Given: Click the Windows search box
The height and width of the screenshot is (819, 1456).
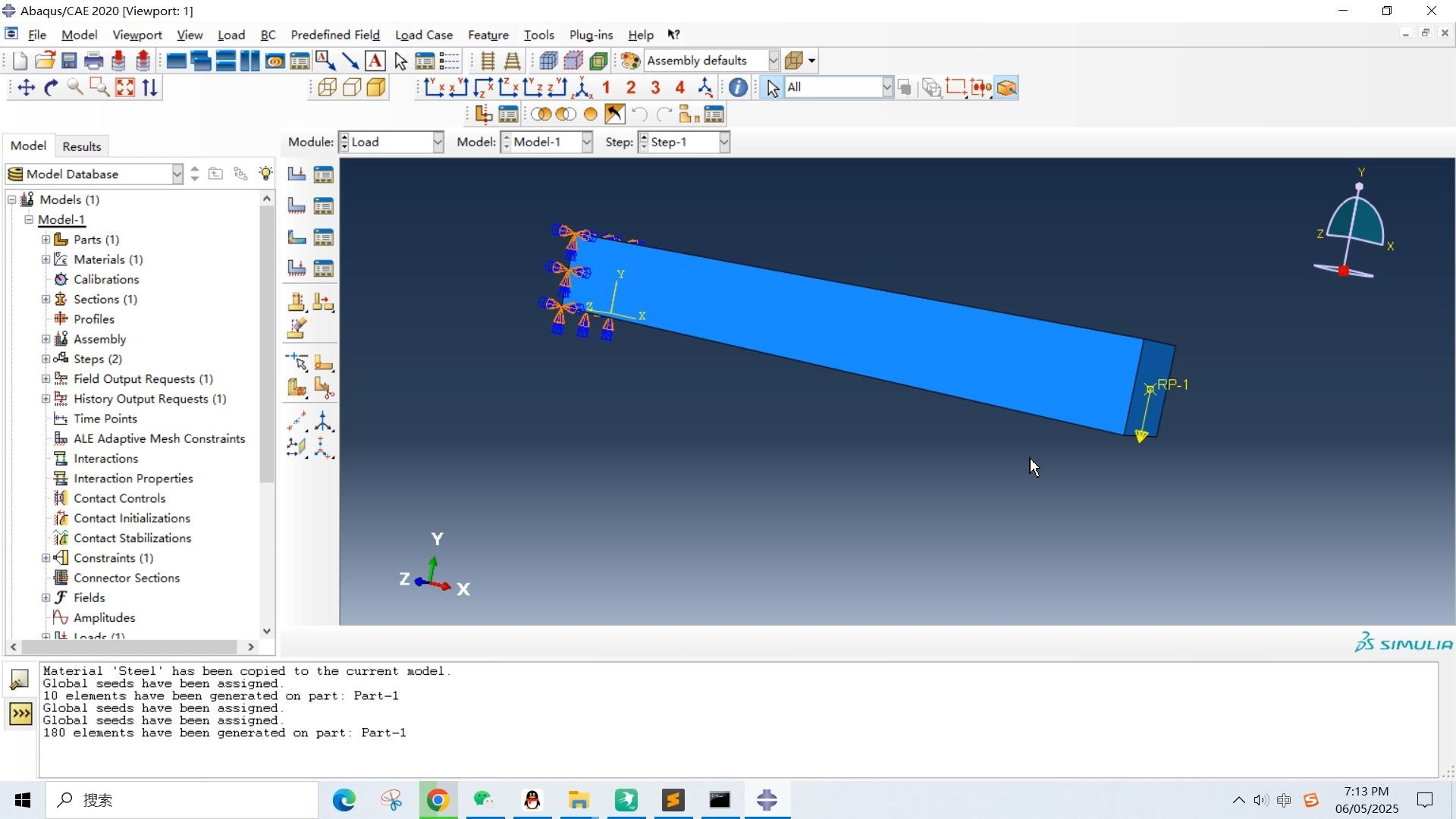Looking at the screenshot, I should (x=182, y=800).
